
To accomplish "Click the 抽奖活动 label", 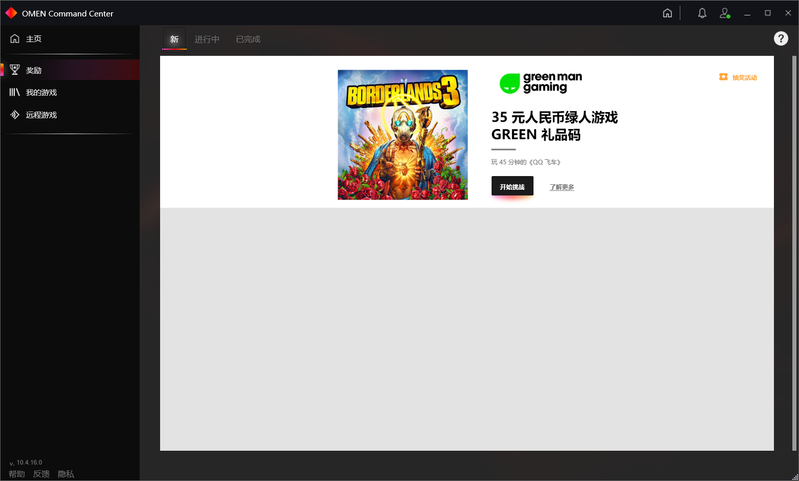I will (744, 77).
